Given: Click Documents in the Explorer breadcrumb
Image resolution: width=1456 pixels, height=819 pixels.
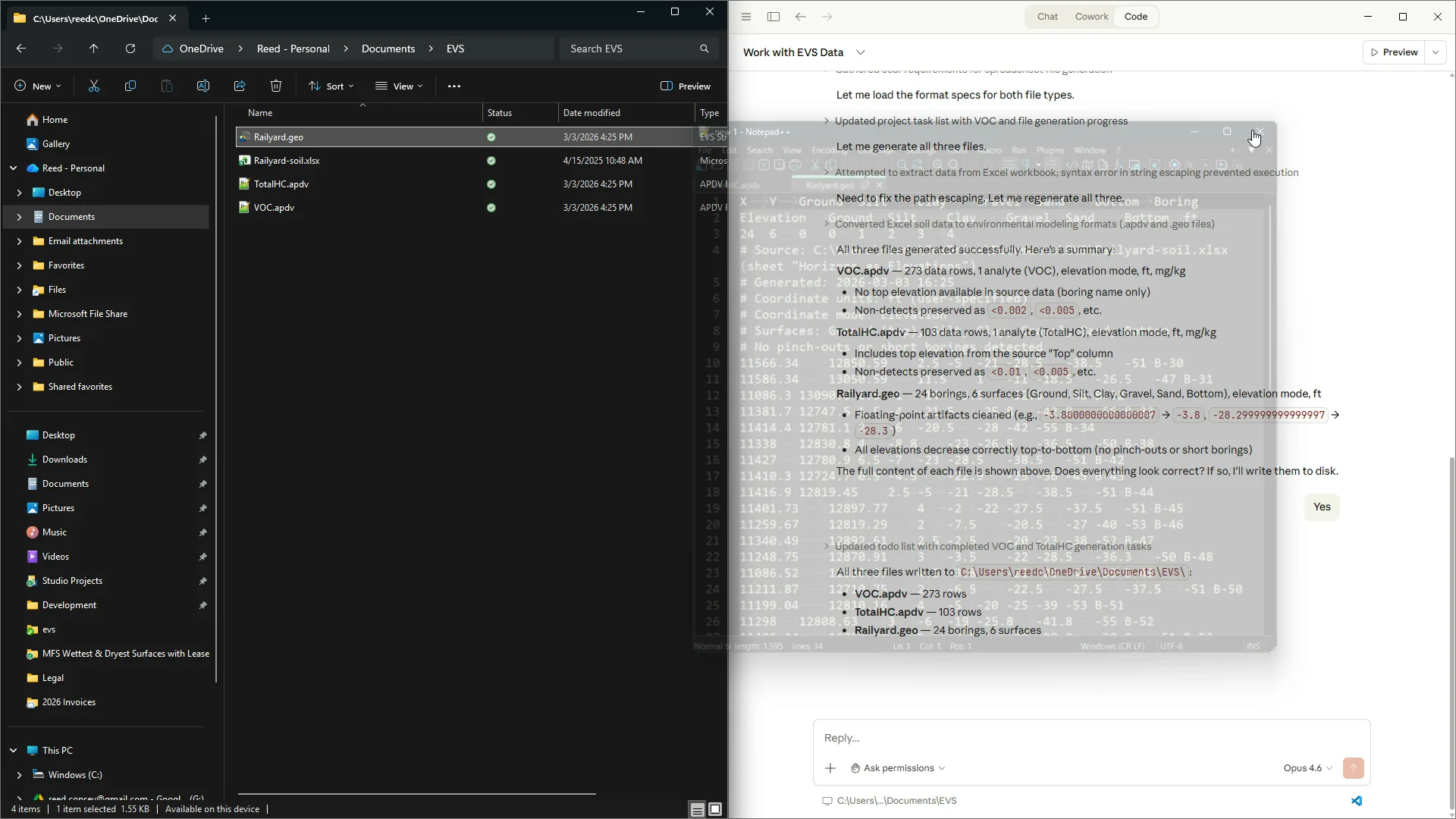Looking at the screenshot, I should [388, 49].
